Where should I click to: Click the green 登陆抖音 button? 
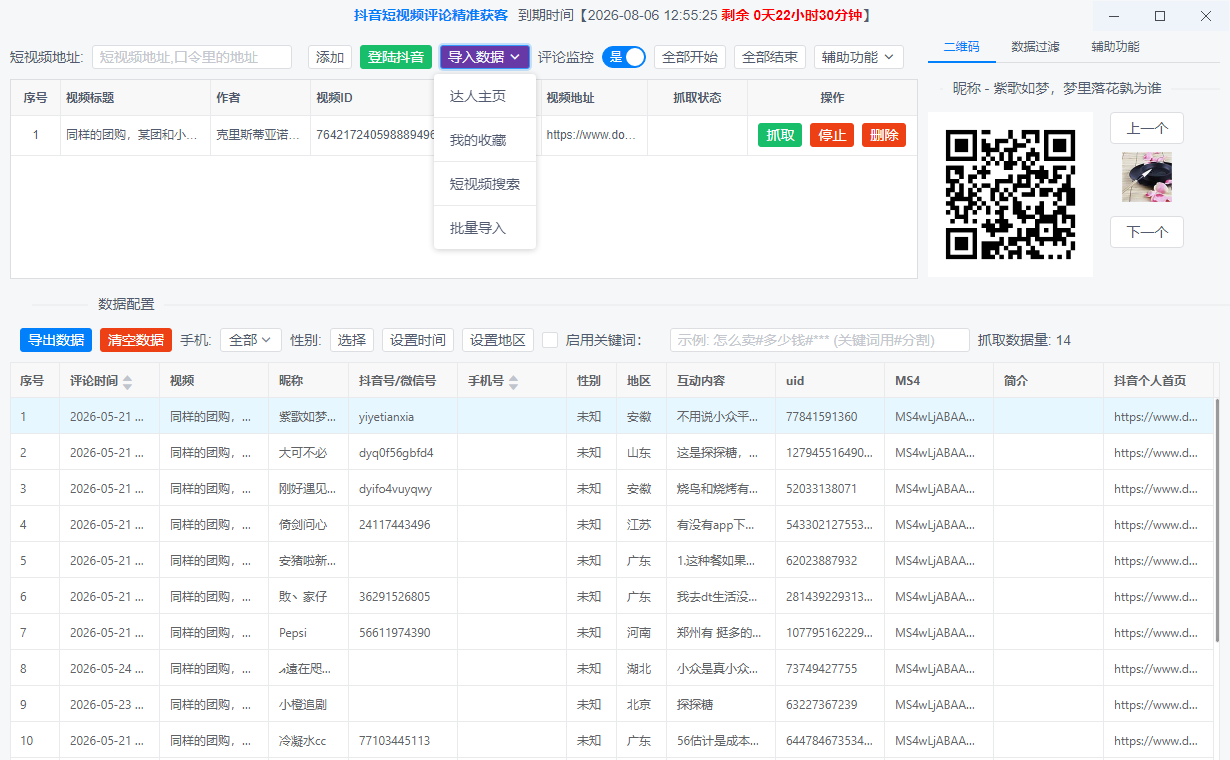click(x=396, y=57)
